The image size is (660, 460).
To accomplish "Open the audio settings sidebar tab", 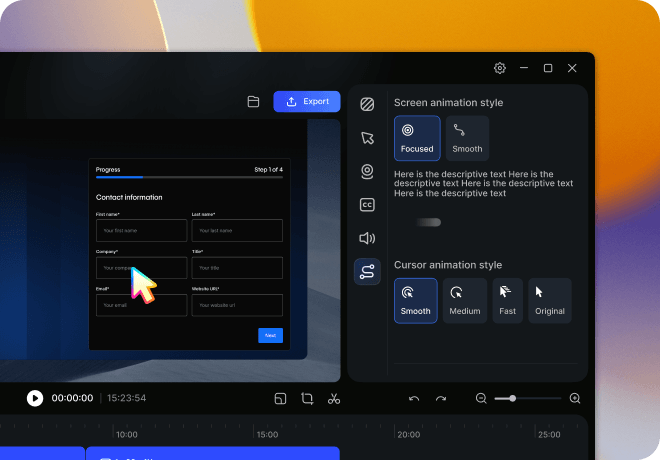I will click(x=367, y=238).
